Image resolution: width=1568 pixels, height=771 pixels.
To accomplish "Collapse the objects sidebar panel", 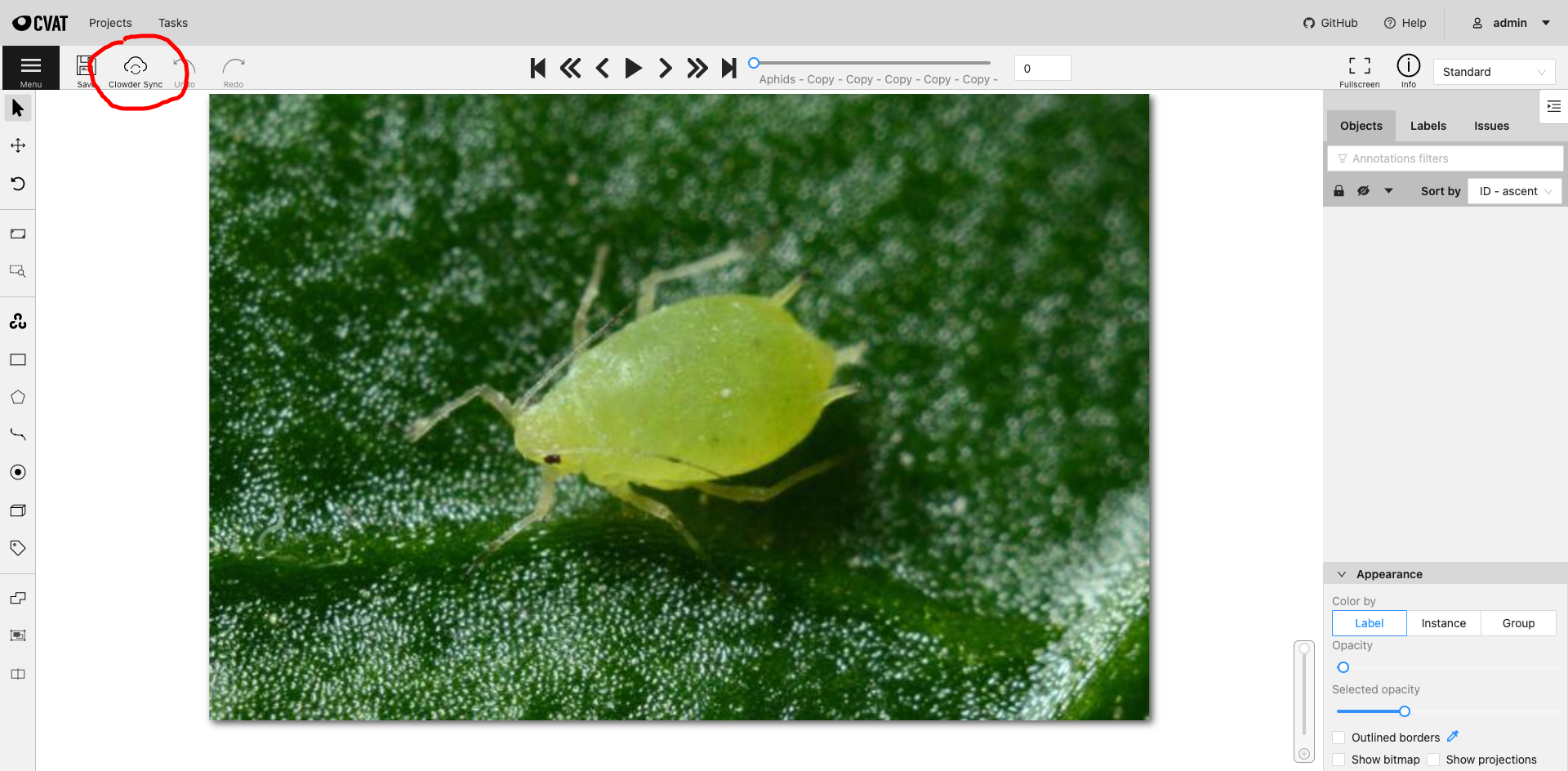I will [1553, 106].
